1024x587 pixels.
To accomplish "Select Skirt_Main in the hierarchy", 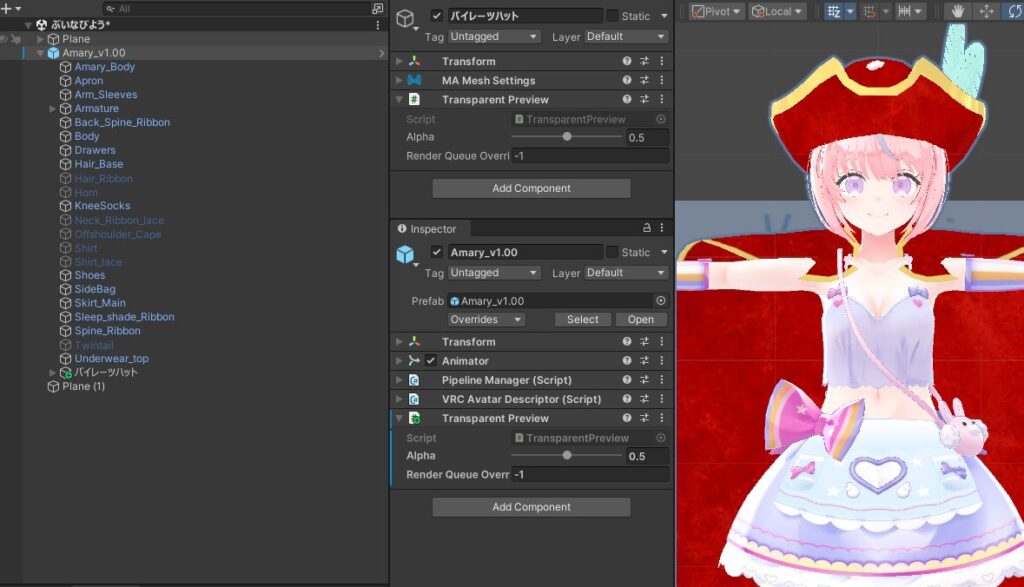I will pos(100,303).
